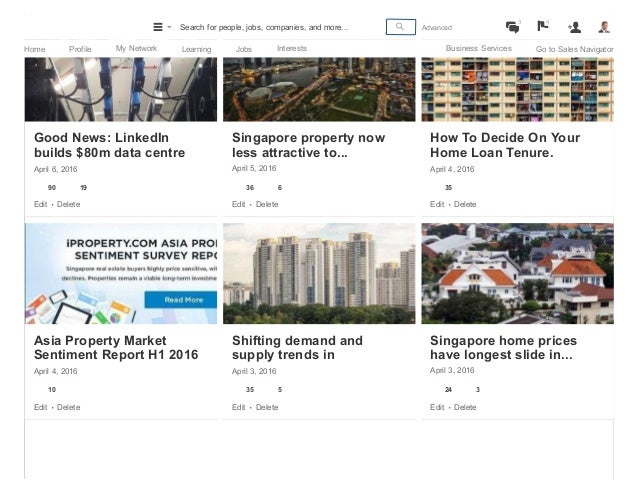638x493 pixels.
Task: Open 'Good News: LinkedIn builds $80m data centre'
Action: point(109,145)
